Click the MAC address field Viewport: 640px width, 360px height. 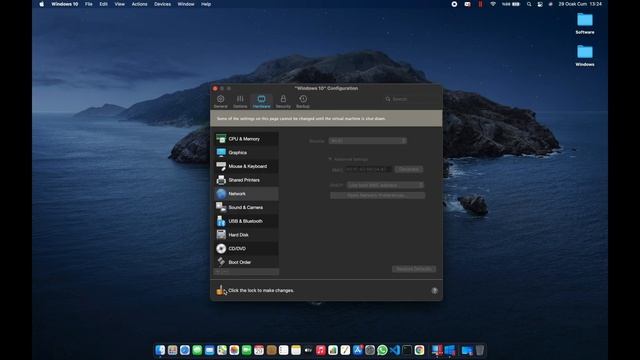368,169
